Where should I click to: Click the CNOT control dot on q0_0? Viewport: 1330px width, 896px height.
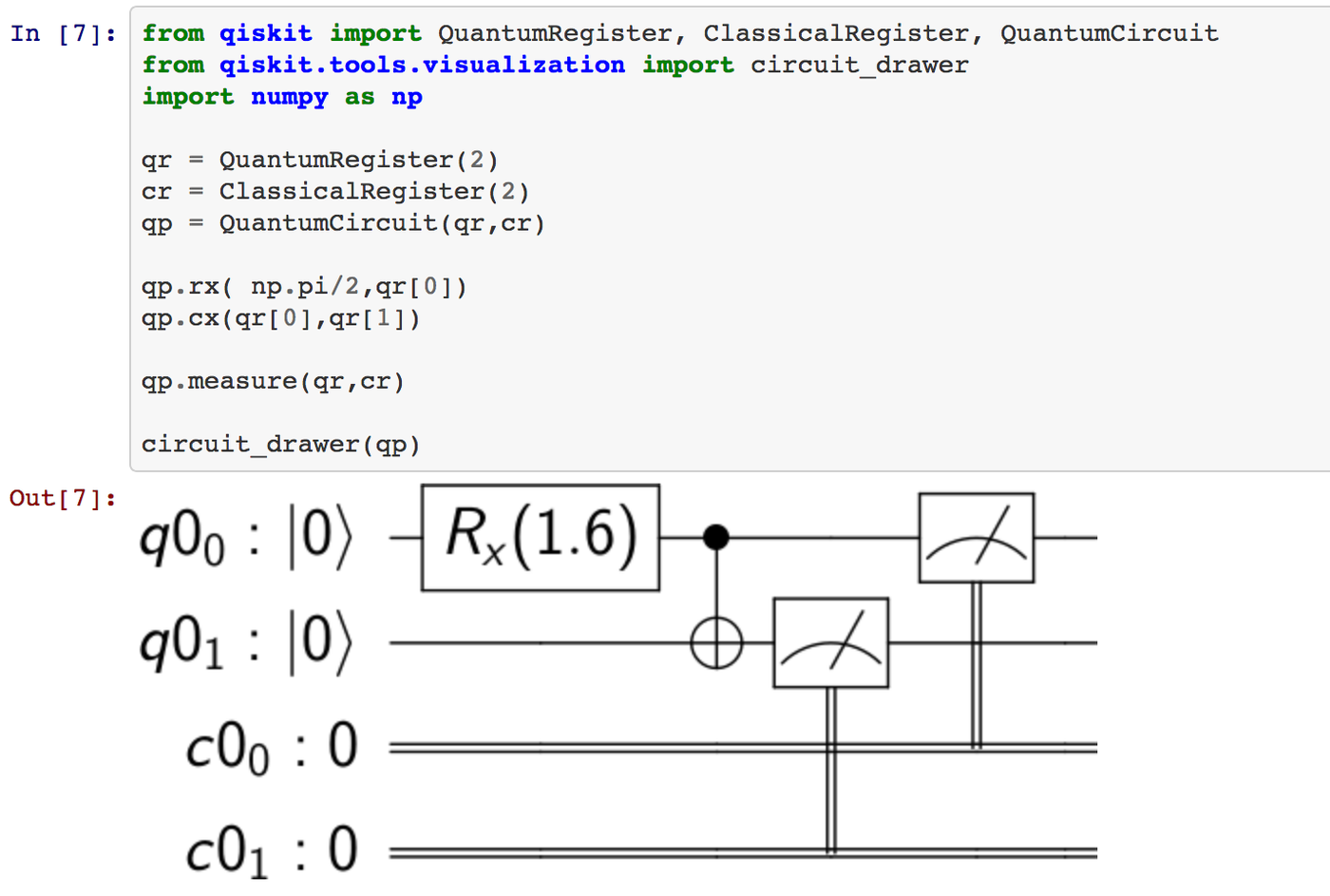pos(715,538)
